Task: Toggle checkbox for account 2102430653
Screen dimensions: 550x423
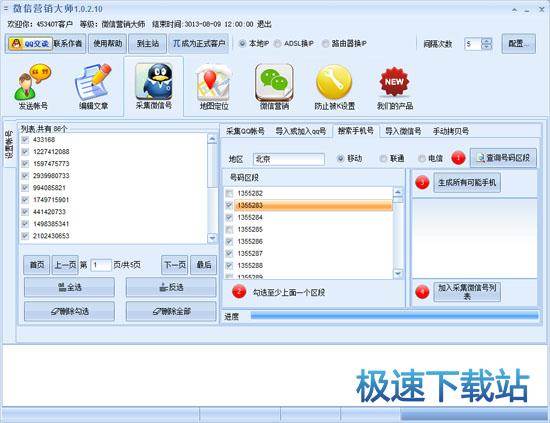Action: pos(25,236)
